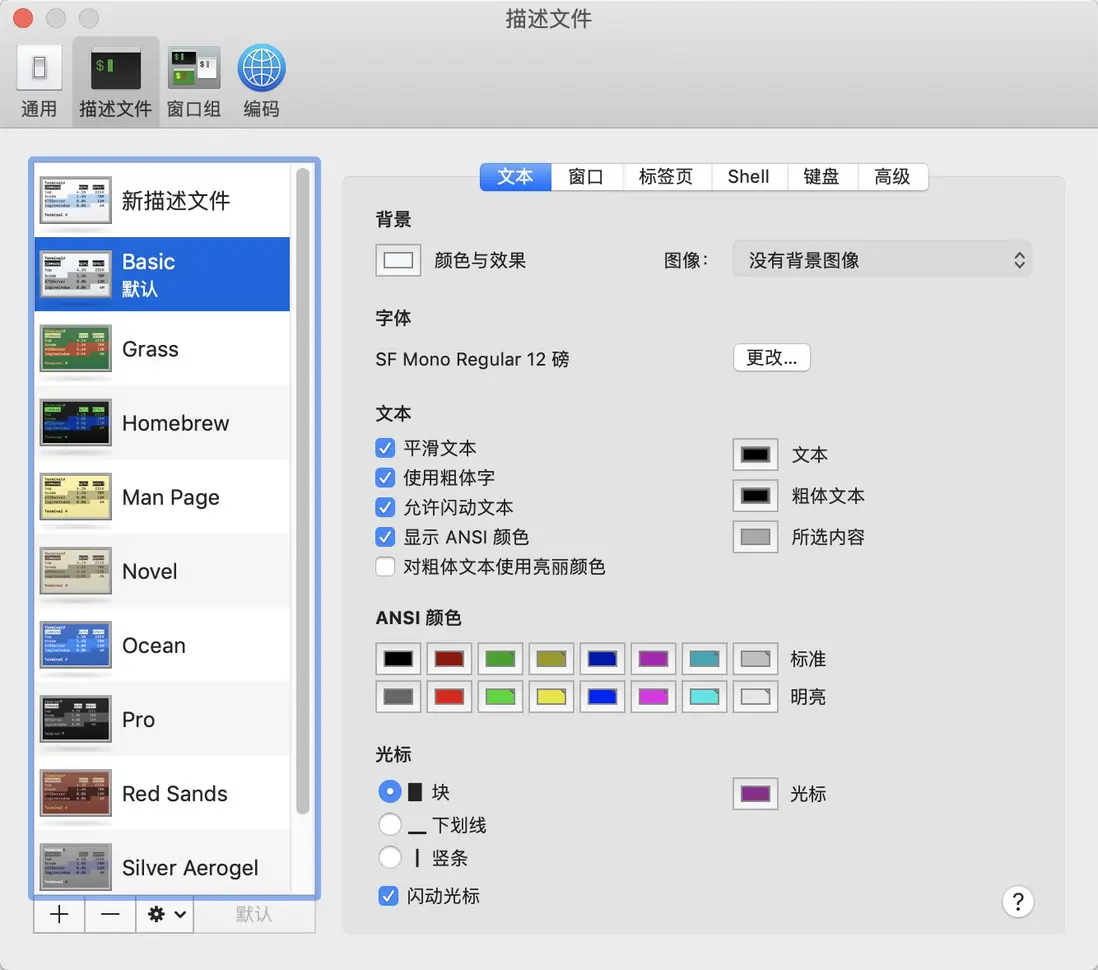This screenshot has width=1098, height=970.
Task: Open the 光标 cursor color swatch
Action: [x=755, y=794]
